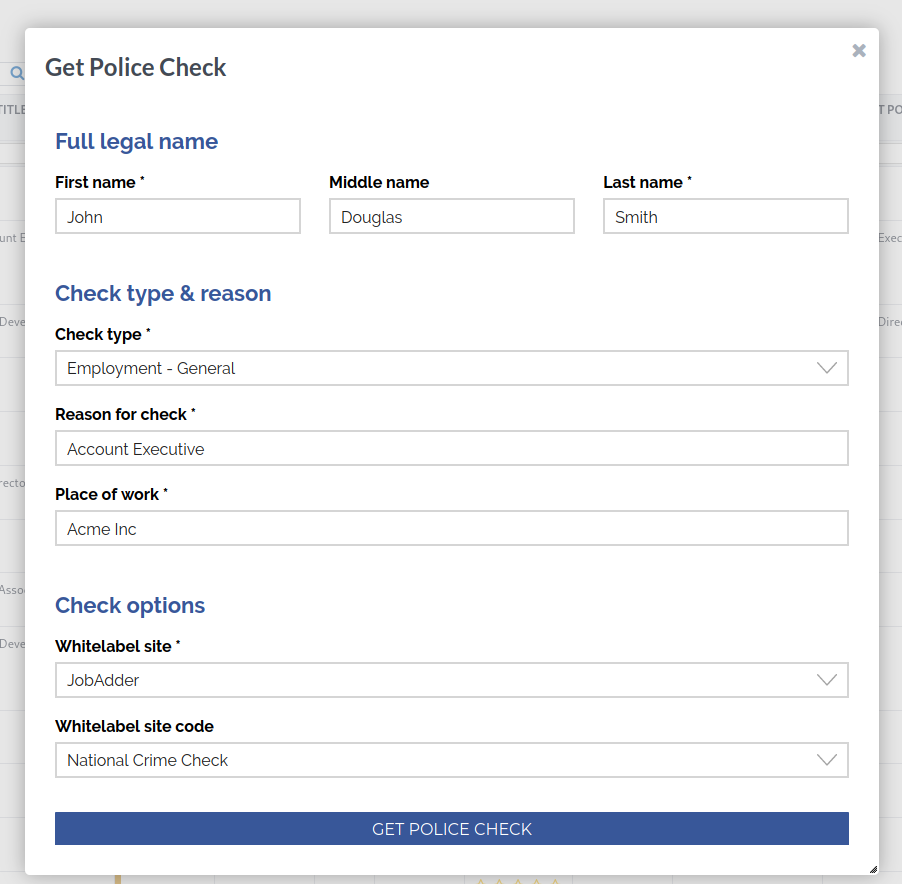Screen dimensions: 902x884
Task: Click the "Last name" label
Action: click(643, 182)
